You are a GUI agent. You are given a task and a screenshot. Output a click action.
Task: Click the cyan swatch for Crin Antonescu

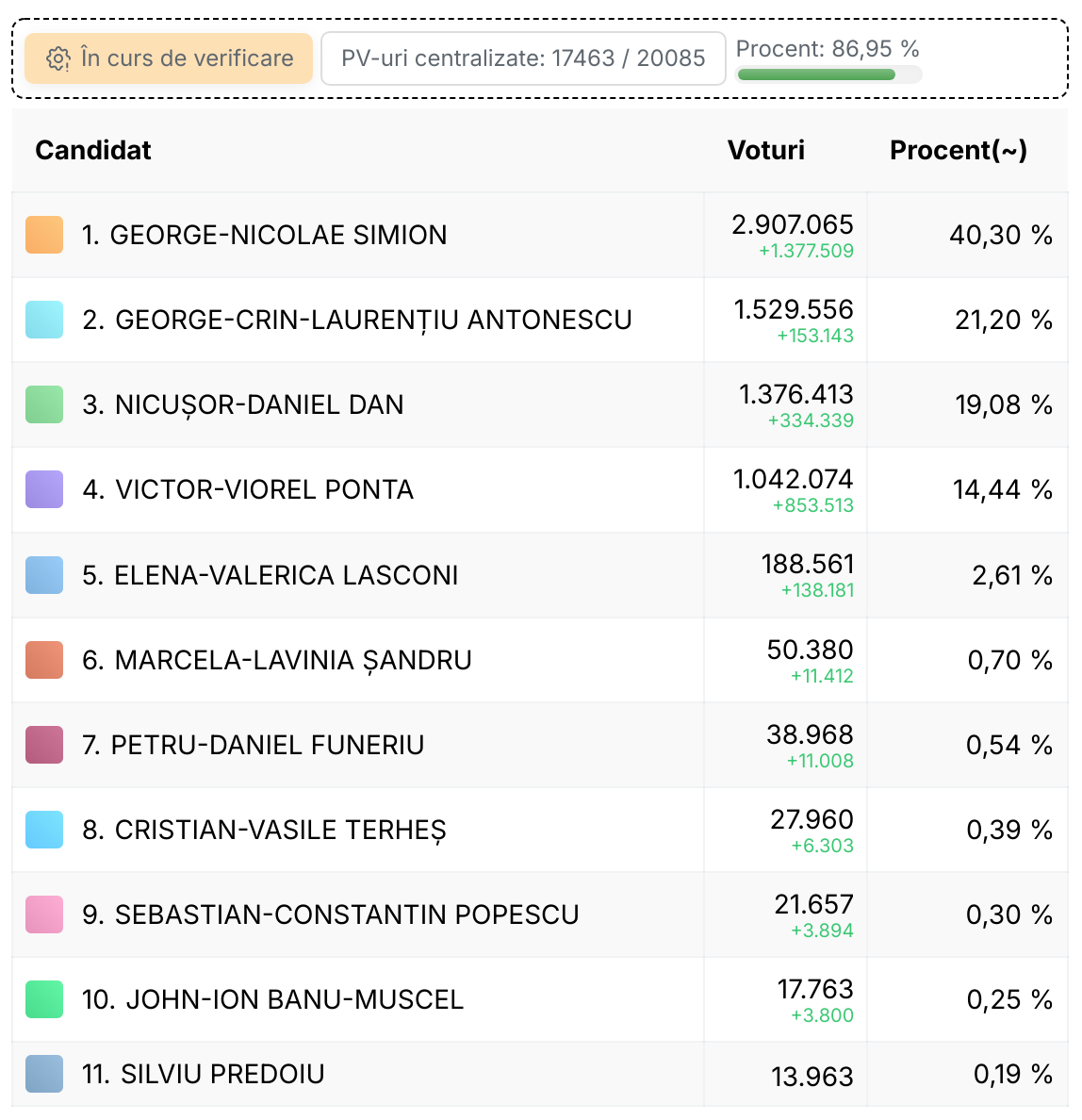click(x=44, y=320)
